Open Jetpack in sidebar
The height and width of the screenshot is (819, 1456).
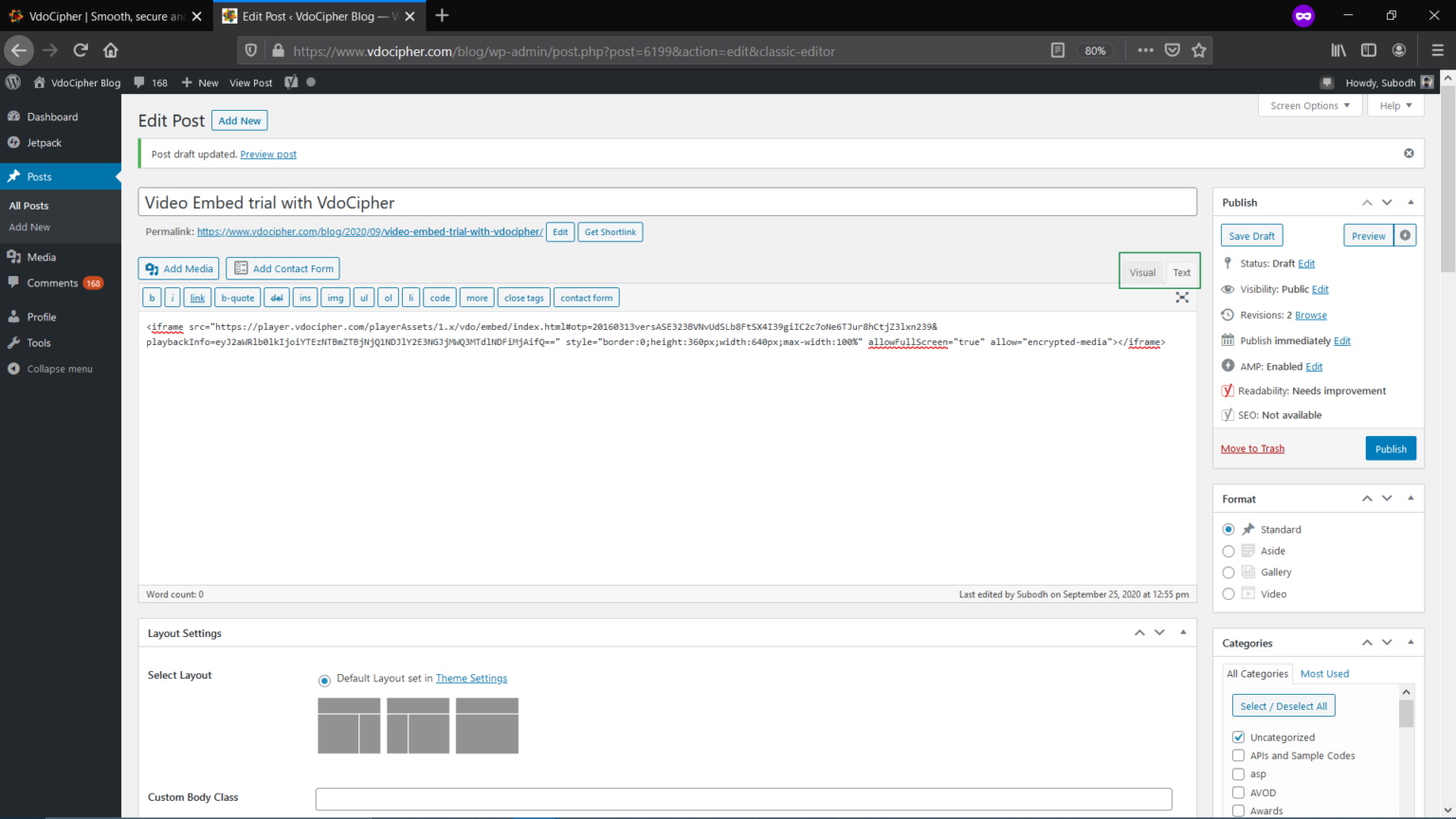click(44, 142)
